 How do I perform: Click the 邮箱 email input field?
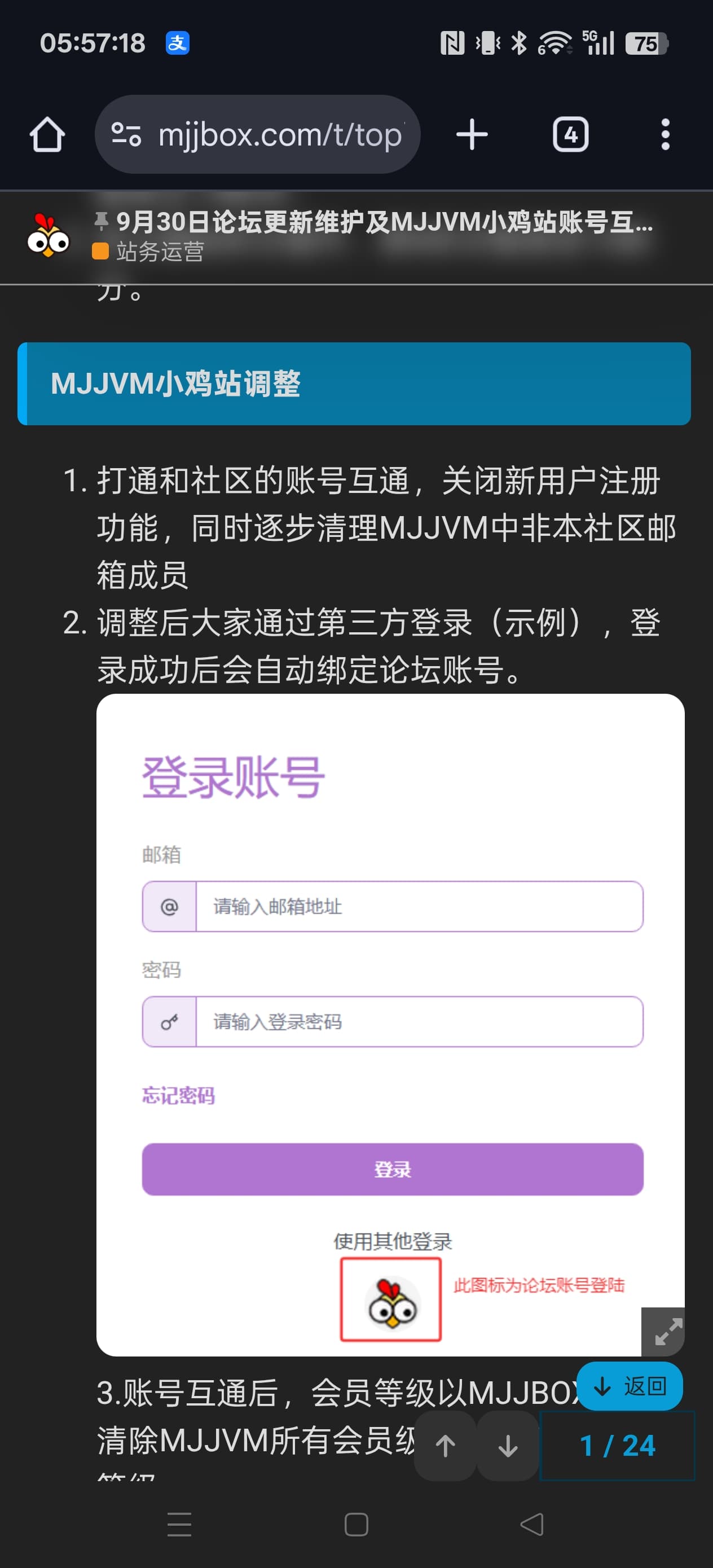(x=419, y=906)
